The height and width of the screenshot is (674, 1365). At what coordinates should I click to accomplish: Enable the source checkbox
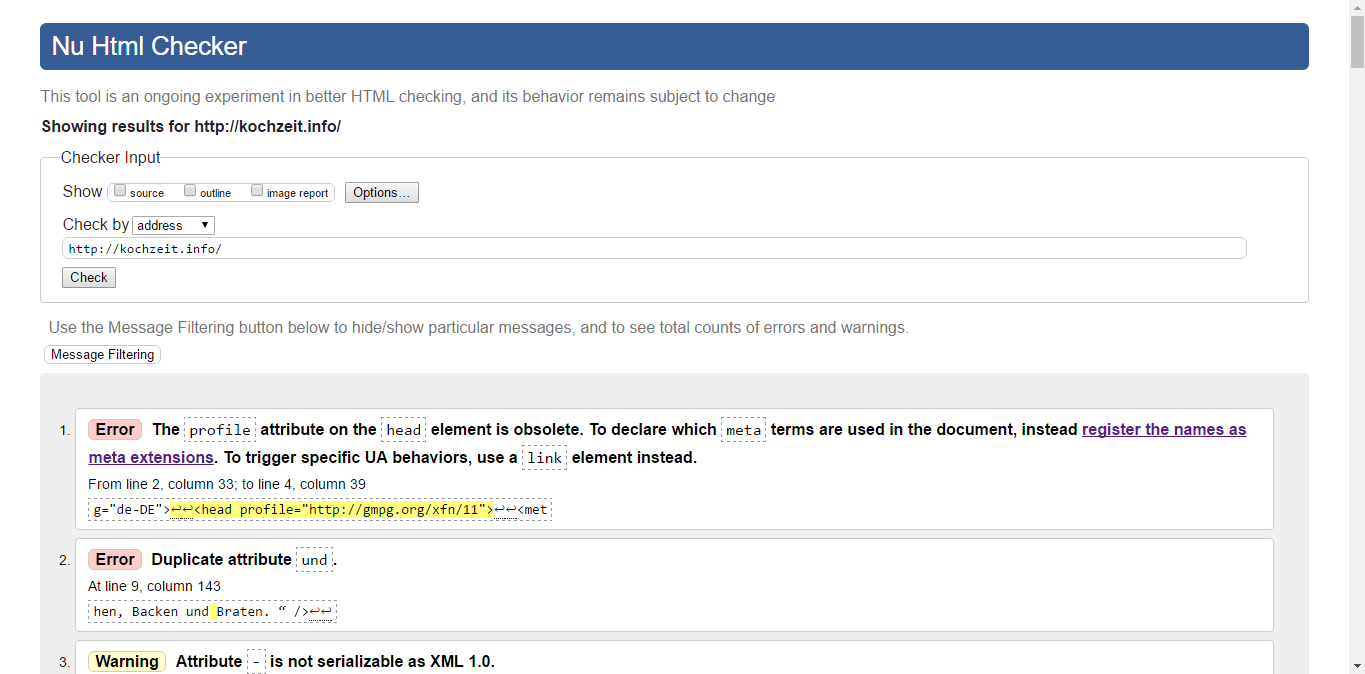coord(120,191)
